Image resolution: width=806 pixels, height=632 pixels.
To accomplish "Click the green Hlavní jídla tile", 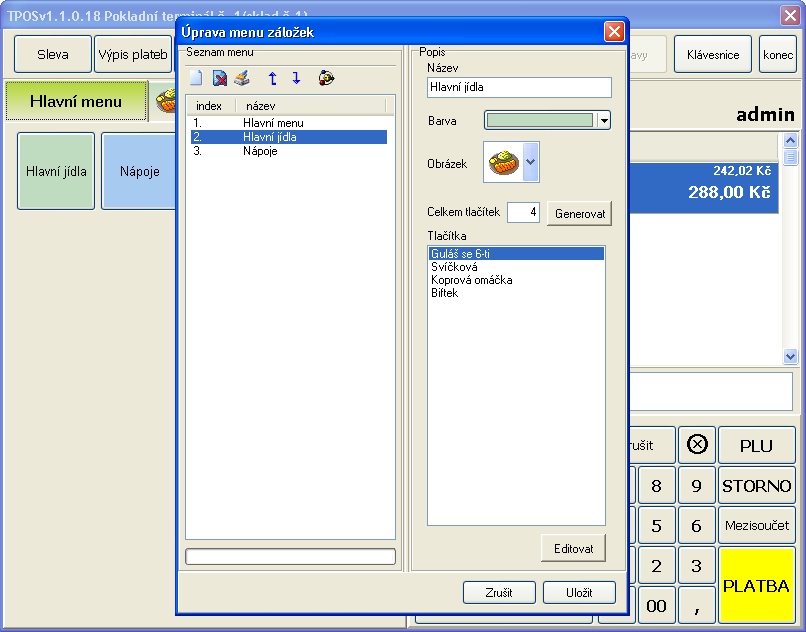I will click(56, 171).
